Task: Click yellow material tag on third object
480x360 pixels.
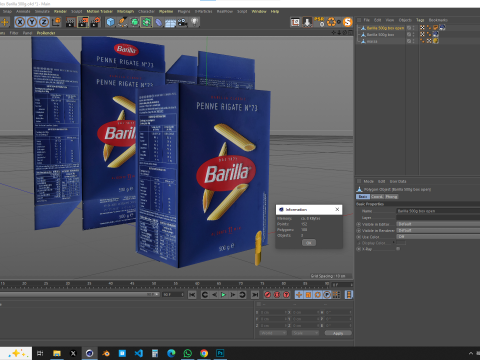Action: 435,41
